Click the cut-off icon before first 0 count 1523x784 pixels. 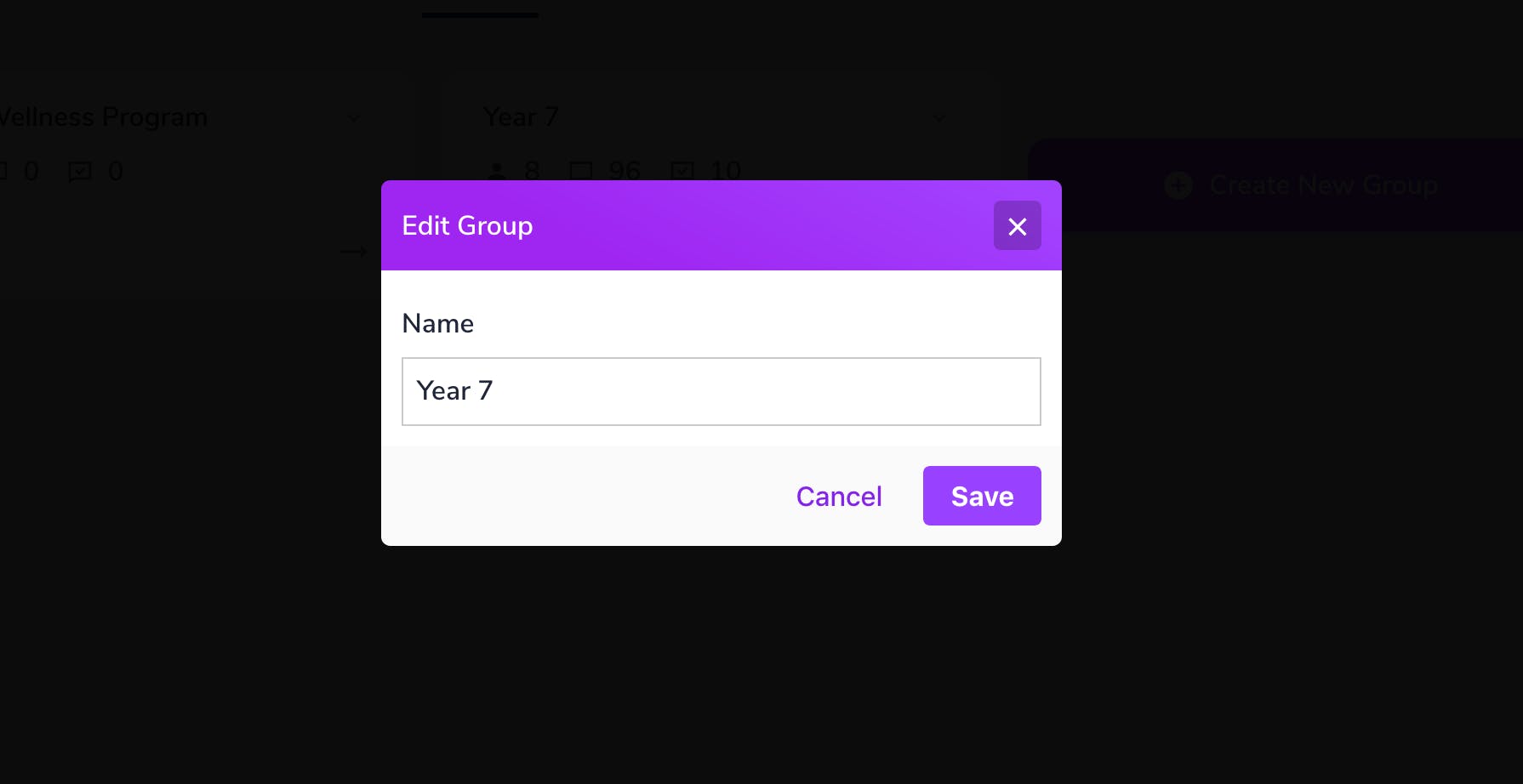[x=3, y=172]
